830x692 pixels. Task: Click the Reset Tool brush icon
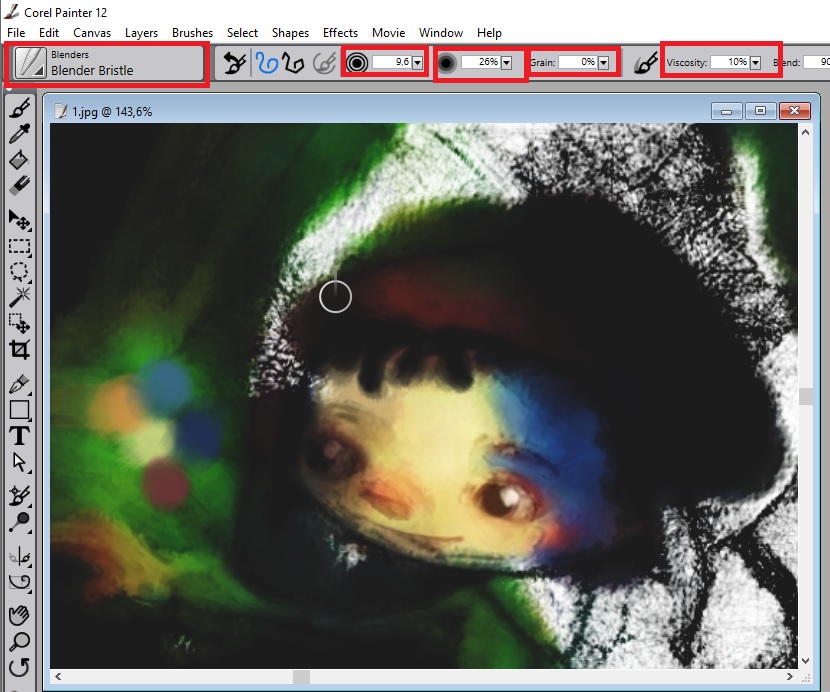click(x=234, y=62)
